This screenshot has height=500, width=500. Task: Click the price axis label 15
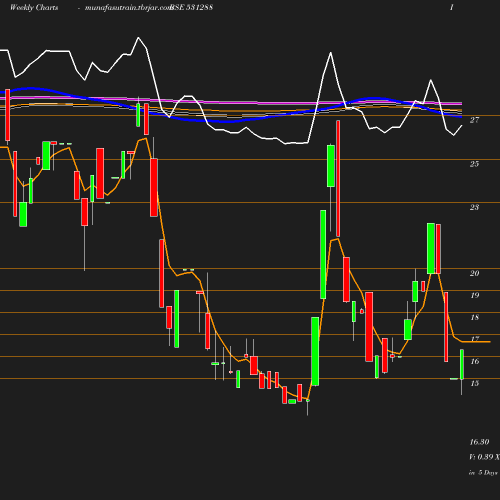click(474, 383)
